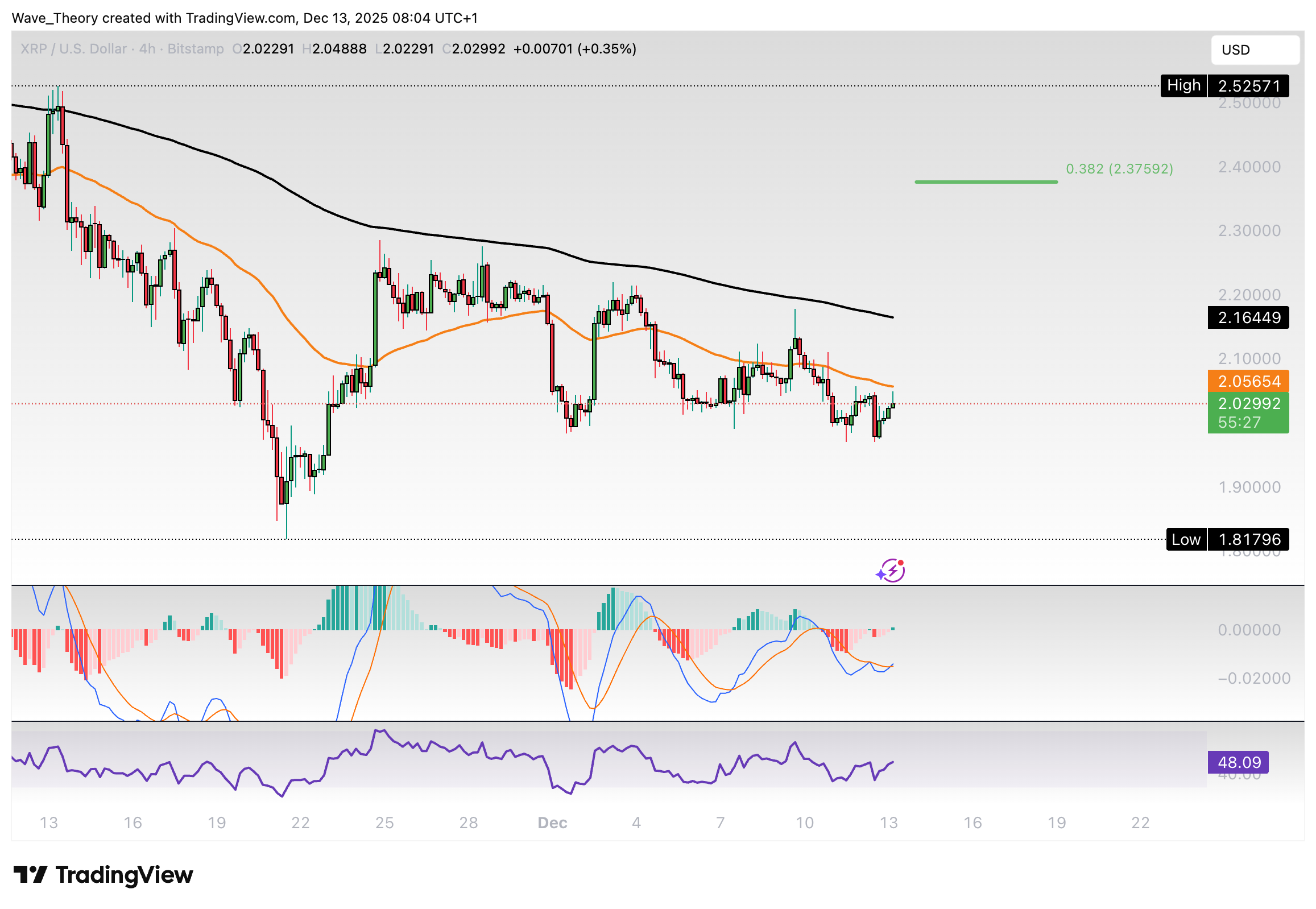This screenshot has width=1316, height=909.
Task: Select the black 2.16449 moving average label
Action: [1248, 318]
